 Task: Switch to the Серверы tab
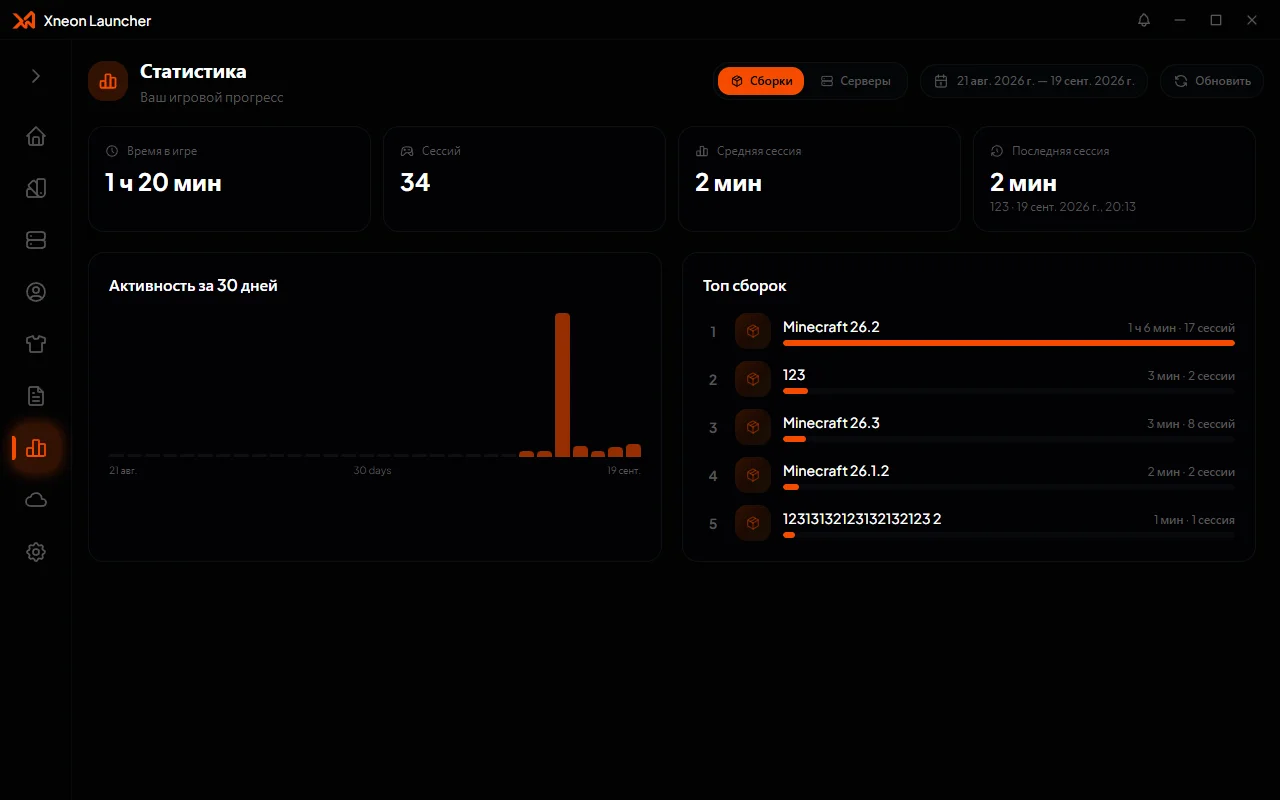click(855, 81)
